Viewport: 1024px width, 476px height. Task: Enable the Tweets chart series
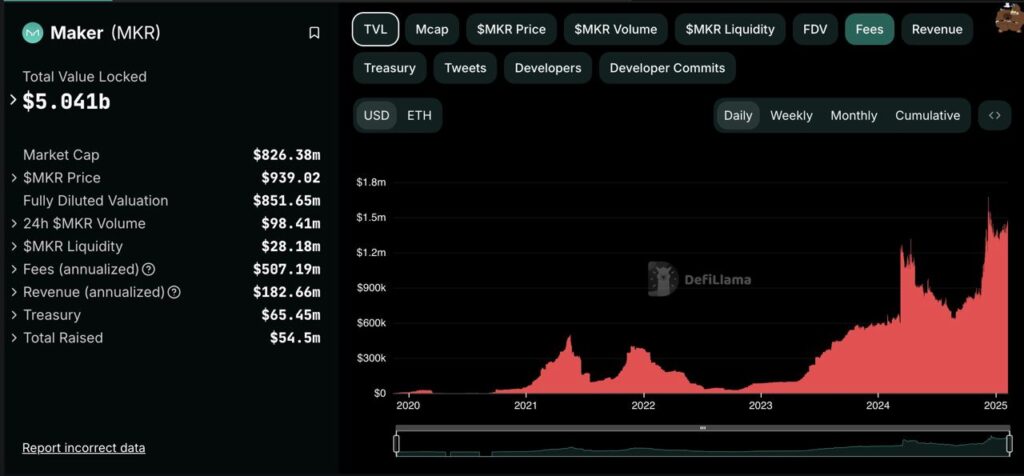465,68
